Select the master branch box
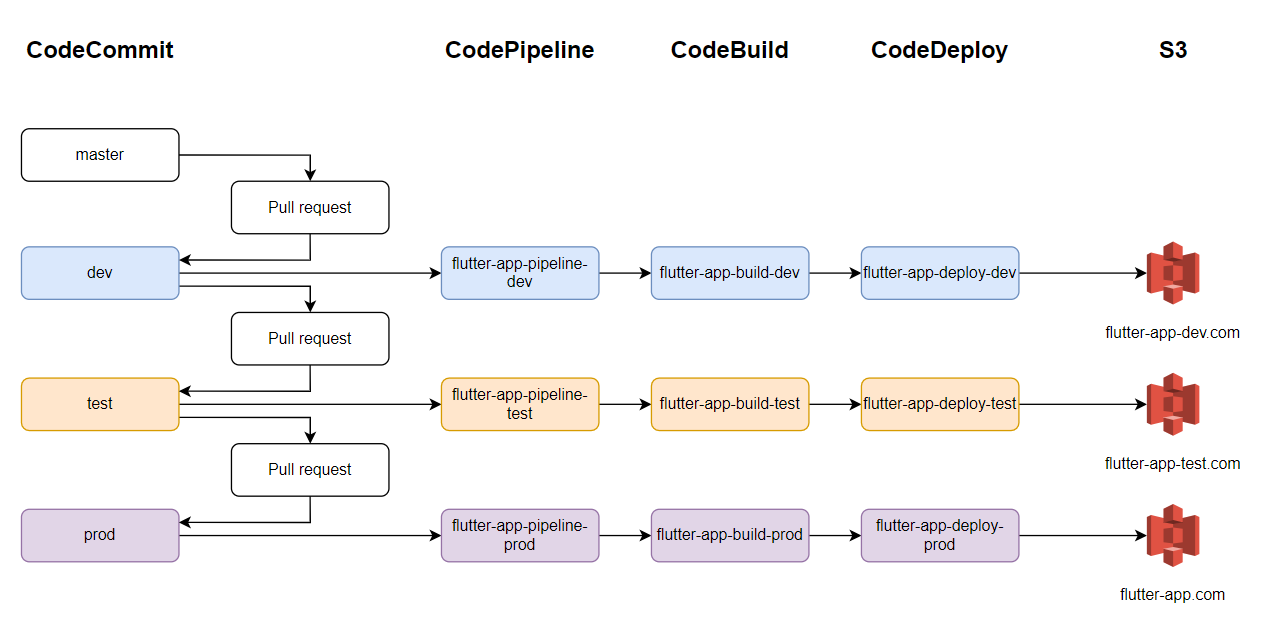 tap(100, 155)
